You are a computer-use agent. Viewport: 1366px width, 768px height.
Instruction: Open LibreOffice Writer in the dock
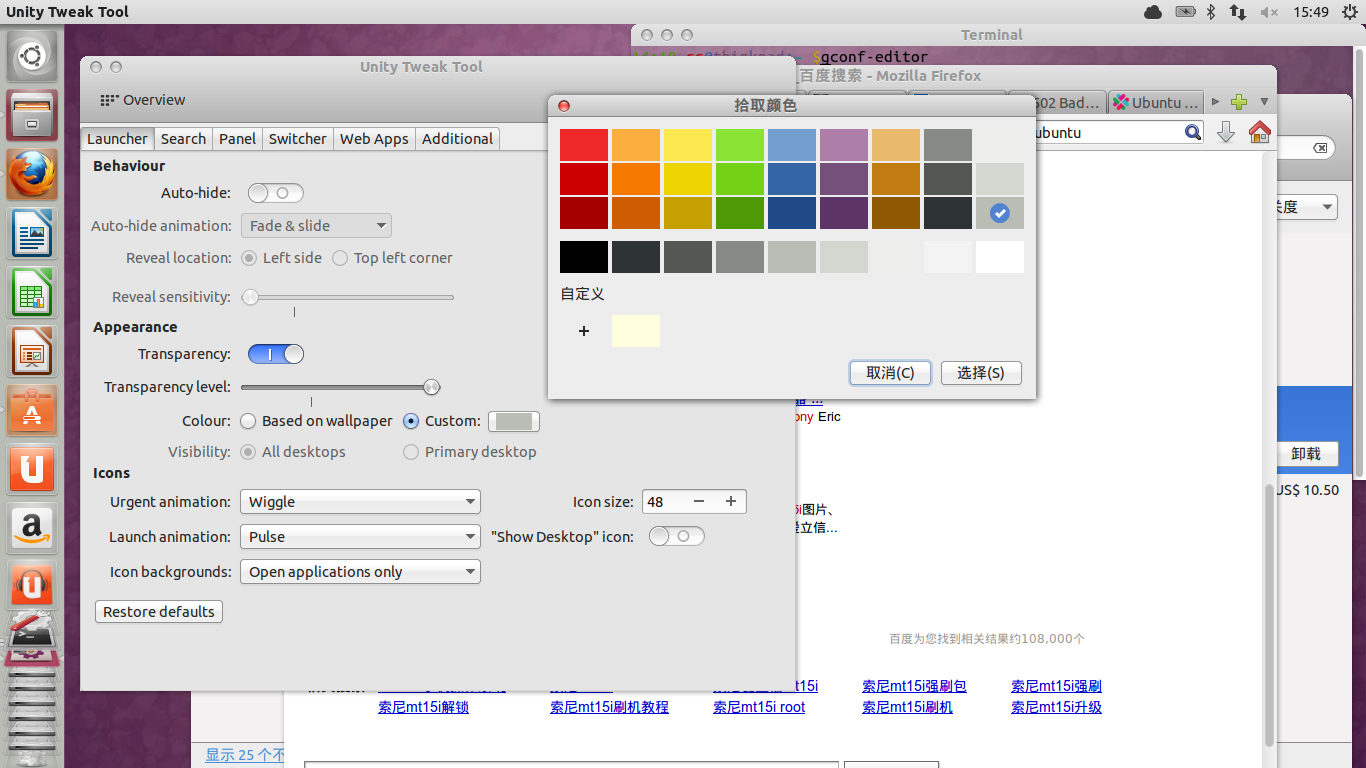pyautogui.click(x=32, y=233)
